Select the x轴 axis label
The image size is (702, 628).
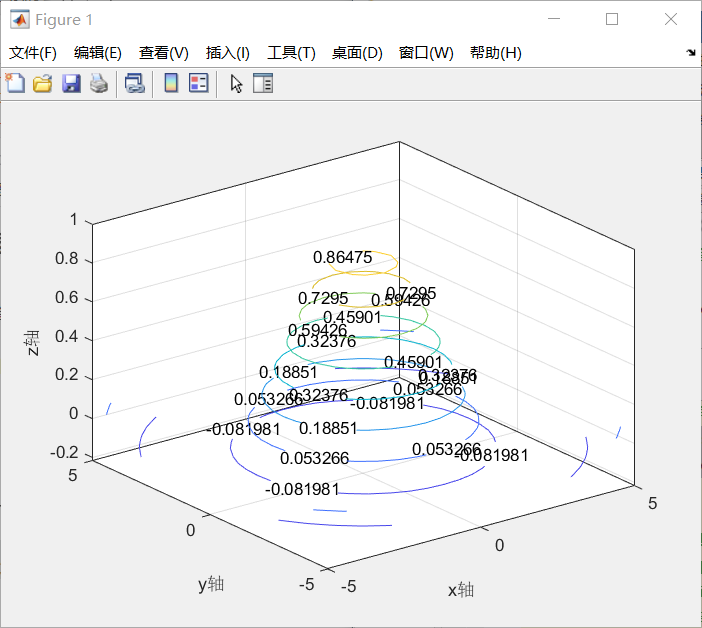click(461, 590)
